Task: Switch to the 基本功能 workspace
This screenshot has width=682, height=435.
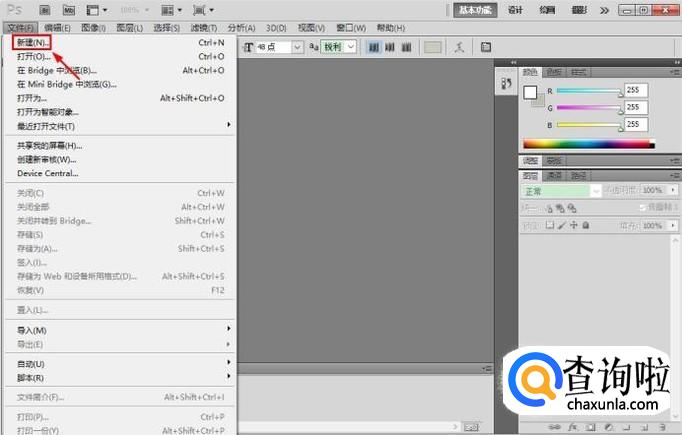Action: click(x=475, y=10)
